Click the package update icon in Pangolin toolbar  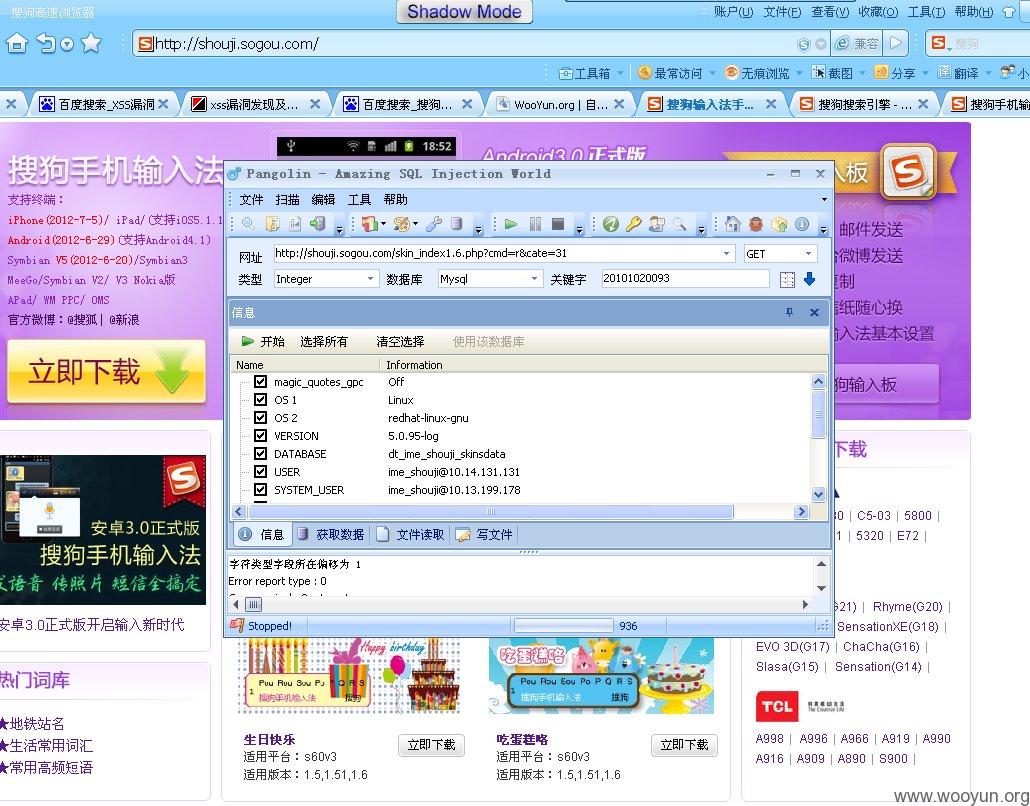coord(779,224)
